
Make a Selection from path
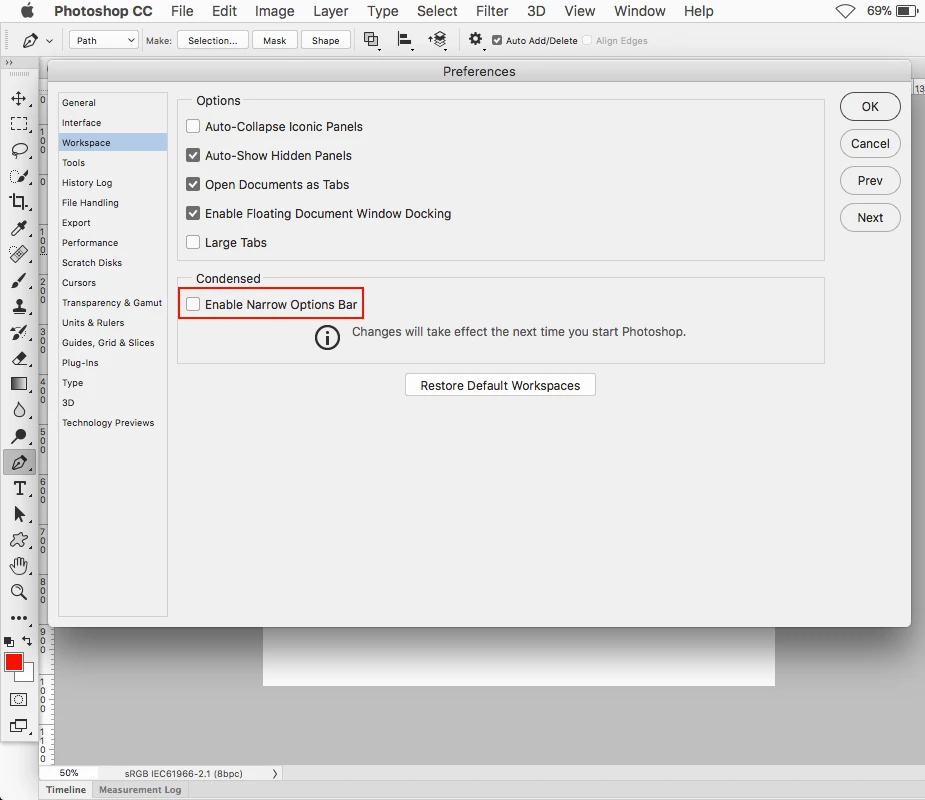tap(212, 40)
